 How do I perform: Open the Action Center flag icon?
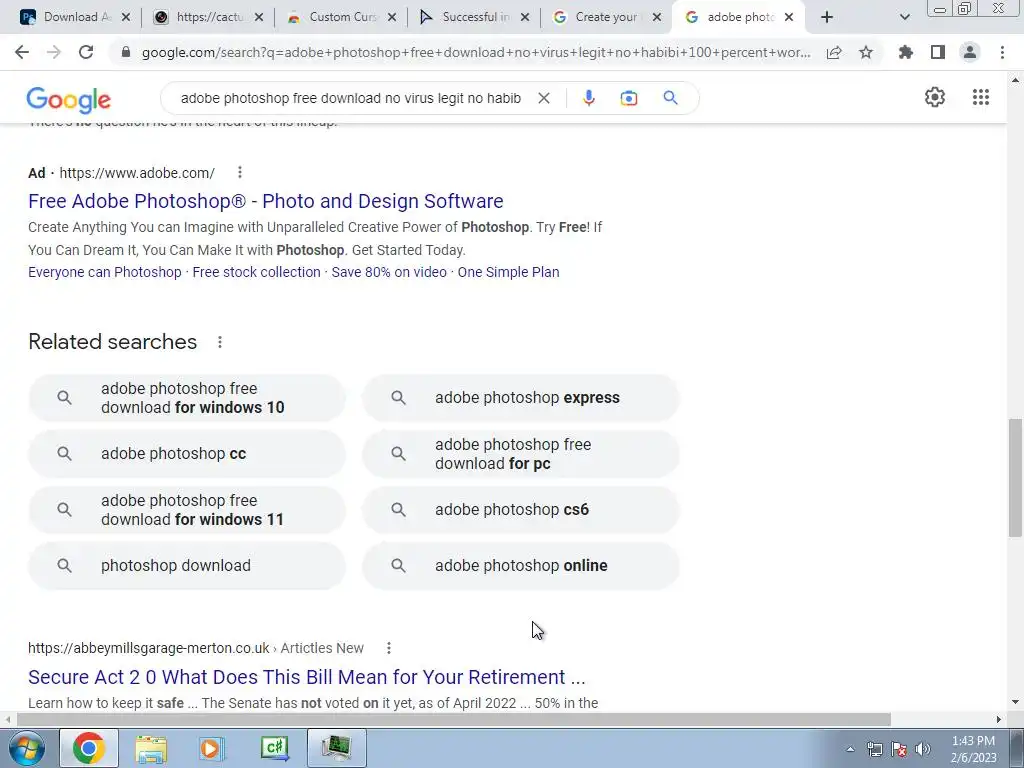pos(899,749)
